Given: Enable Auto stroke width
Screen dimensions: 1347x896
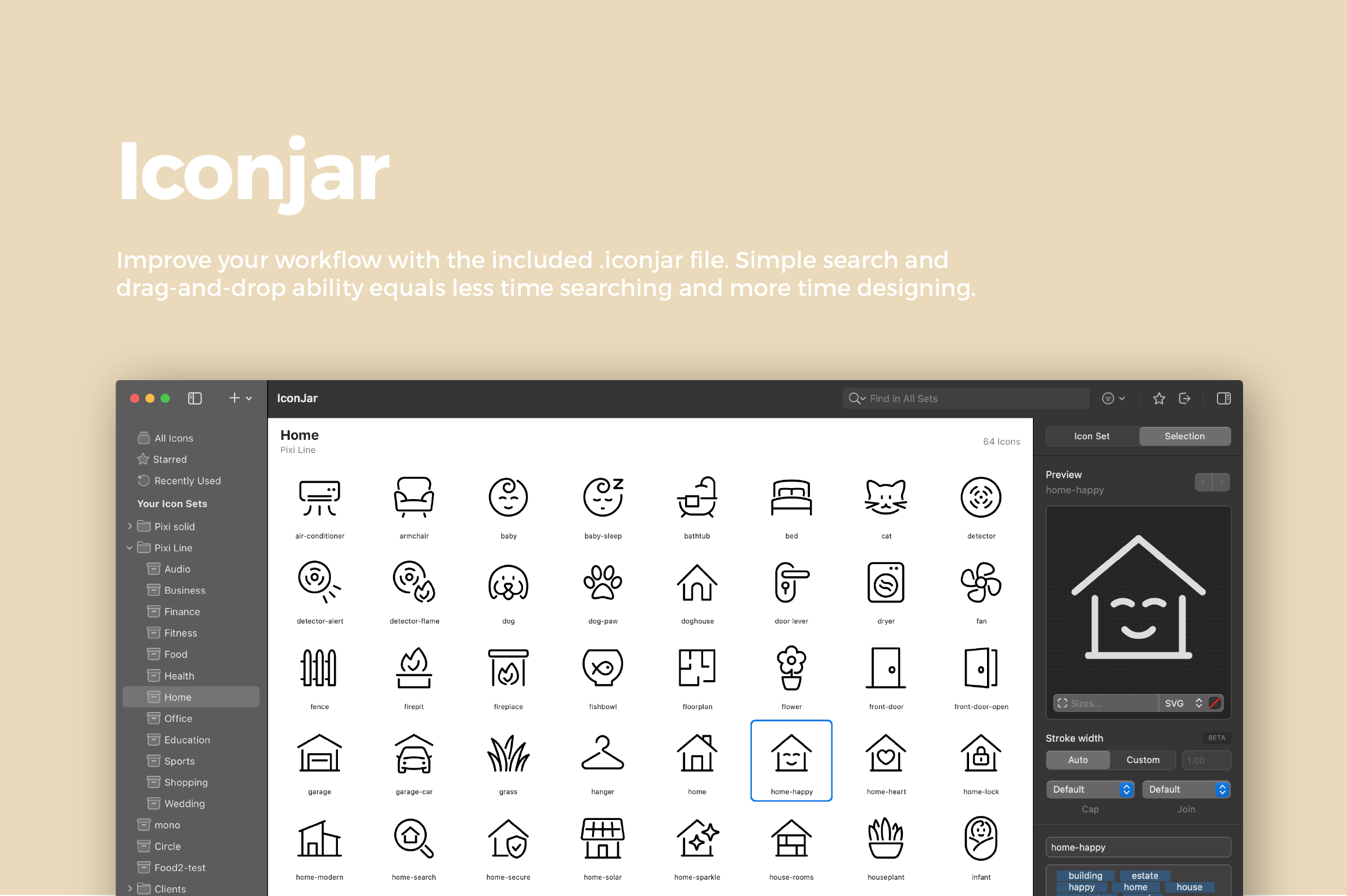Looking at the screenshot, I should pyautogui.click(x=1078, y=760).
